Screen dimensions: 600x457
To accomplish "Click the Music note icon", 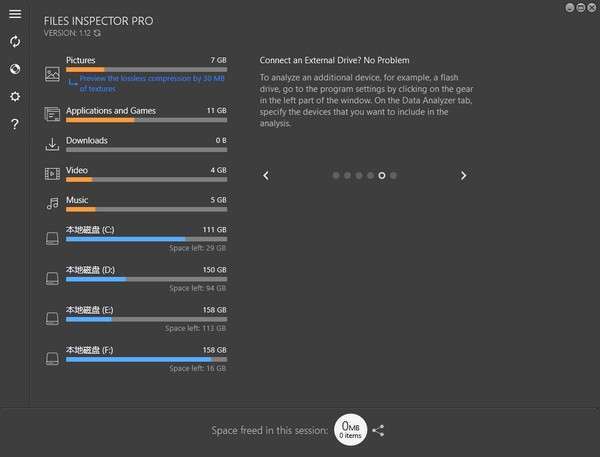I will coord(53,204).
